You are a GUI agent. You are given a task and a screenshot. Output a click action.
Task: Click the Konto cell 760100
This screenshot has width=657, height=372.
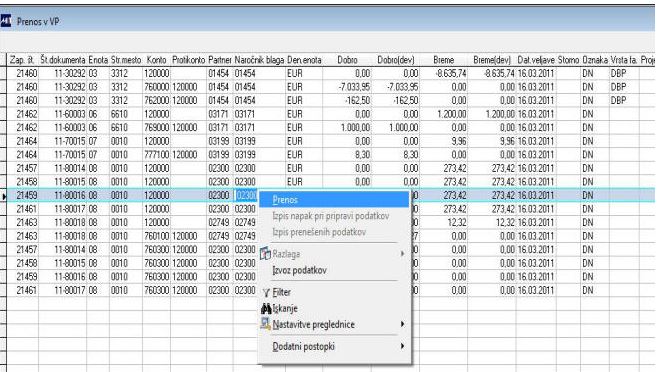156,236
